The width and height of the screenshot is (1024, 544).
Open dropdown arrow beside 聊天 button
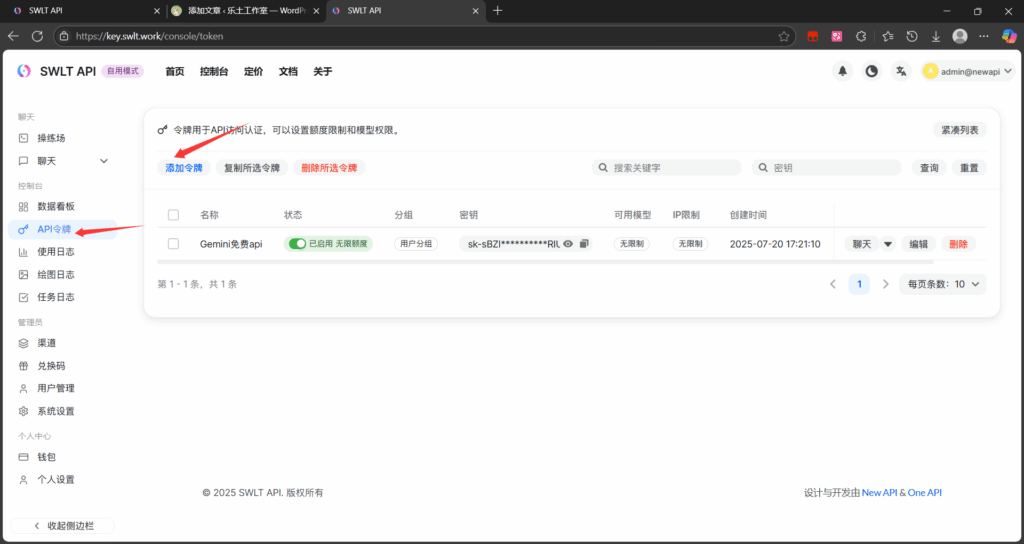point(887,244)
